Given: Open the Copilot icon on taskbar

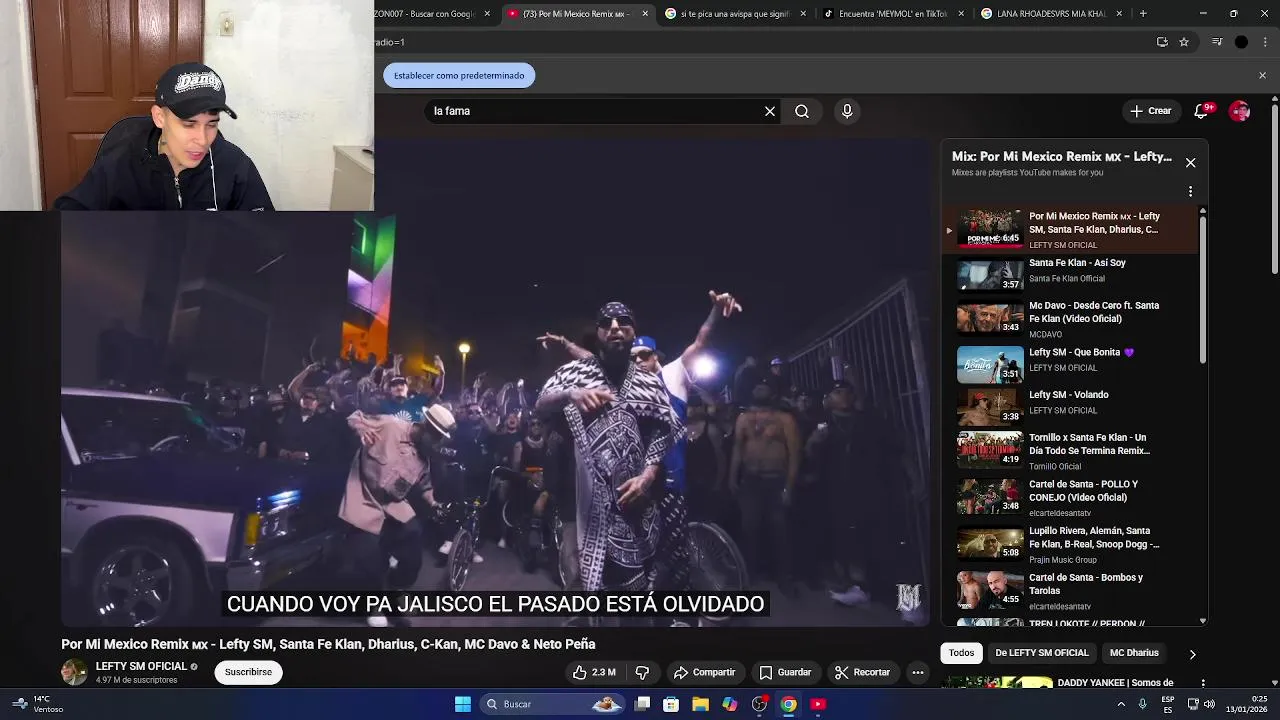Looking at the screenshot, I should (730, 704).
